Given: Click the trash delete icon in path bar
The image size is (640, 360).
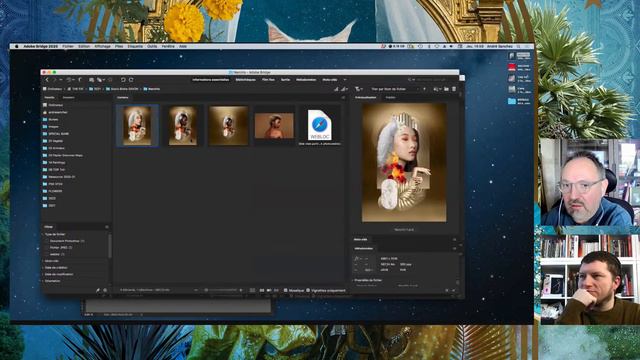Looking at the screenshot, I should pyautogui.click(x=454, y=89).
